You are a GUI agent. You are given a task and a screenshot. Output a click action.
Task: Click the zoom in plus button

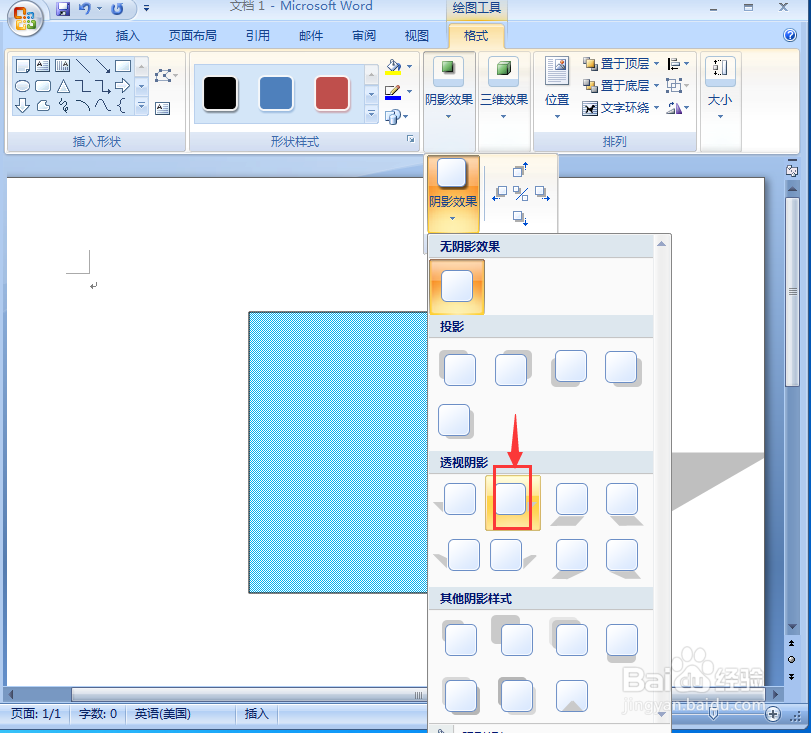(773, 714)
